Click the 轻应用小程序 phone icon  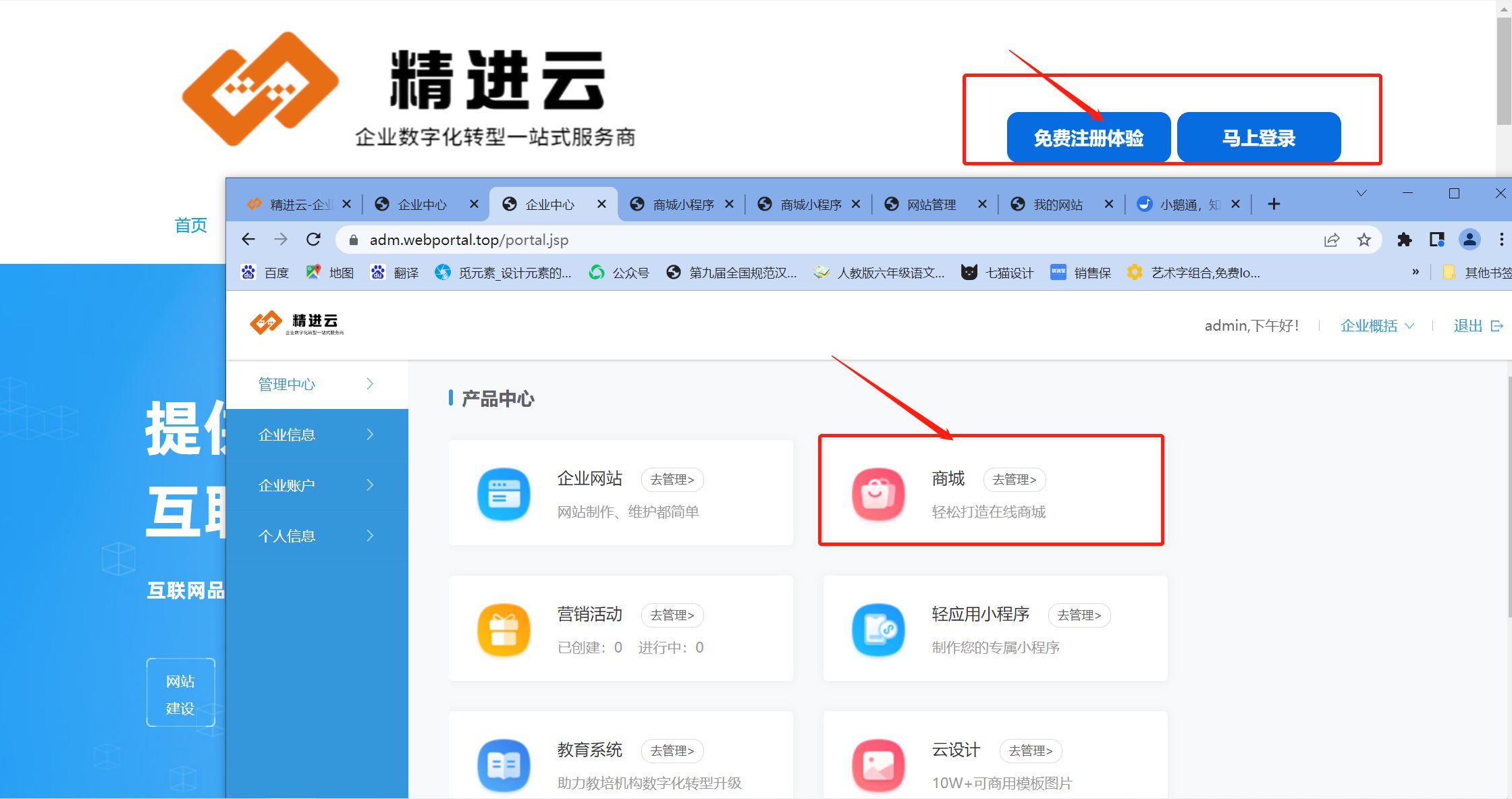878,629
